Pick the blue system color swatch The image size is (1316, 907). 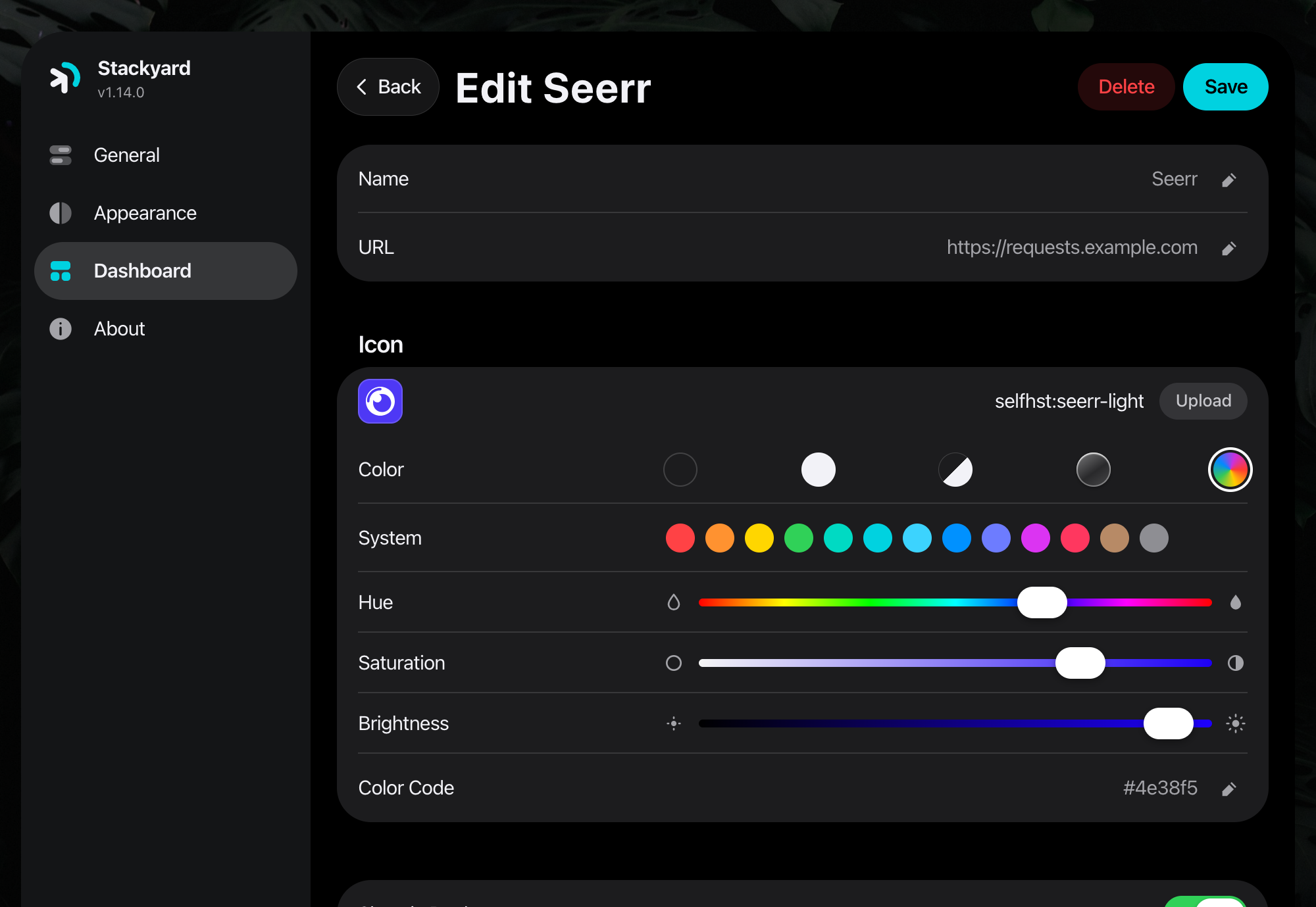point(957,538)
